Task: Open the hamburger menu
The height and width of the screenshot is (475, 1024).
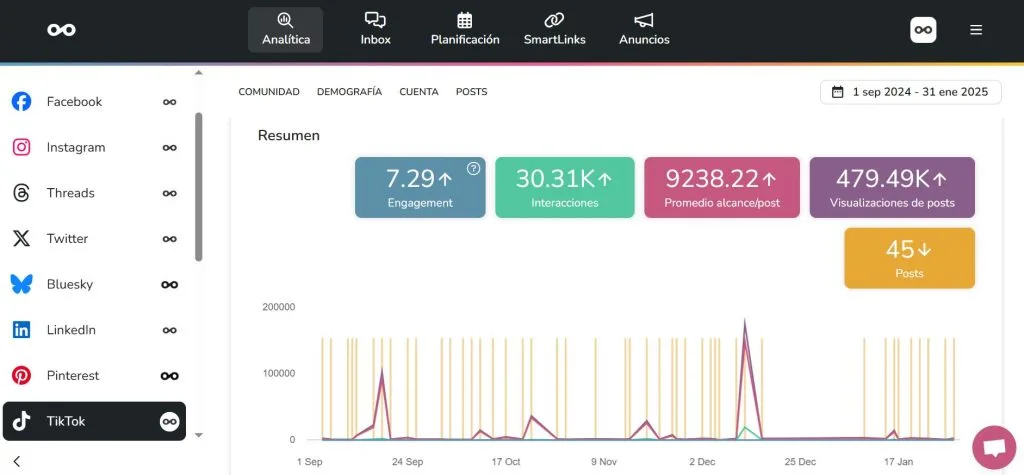Action: pyautogui.click(x=976, y=30)
